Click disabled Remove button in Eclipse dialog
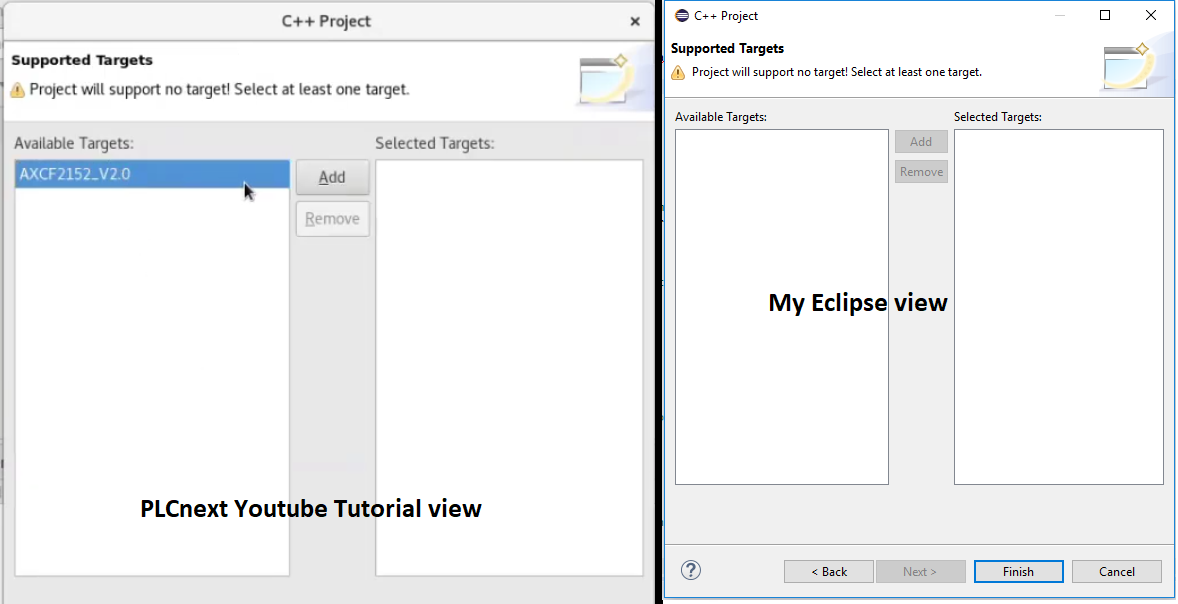Image resolution: width=1178 pixels, height=604 pixels. click(x=921, y=171)
